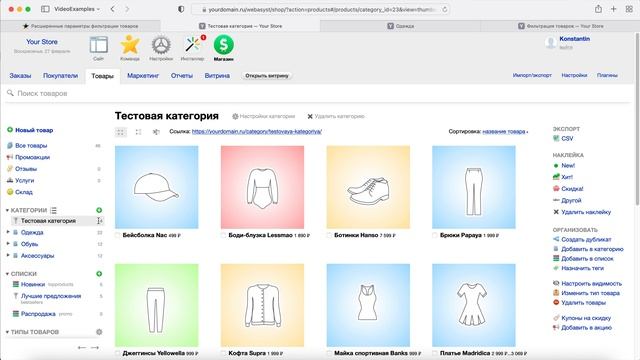
Task: Click the green add list plus icon
Action: (x=99, y=274)
